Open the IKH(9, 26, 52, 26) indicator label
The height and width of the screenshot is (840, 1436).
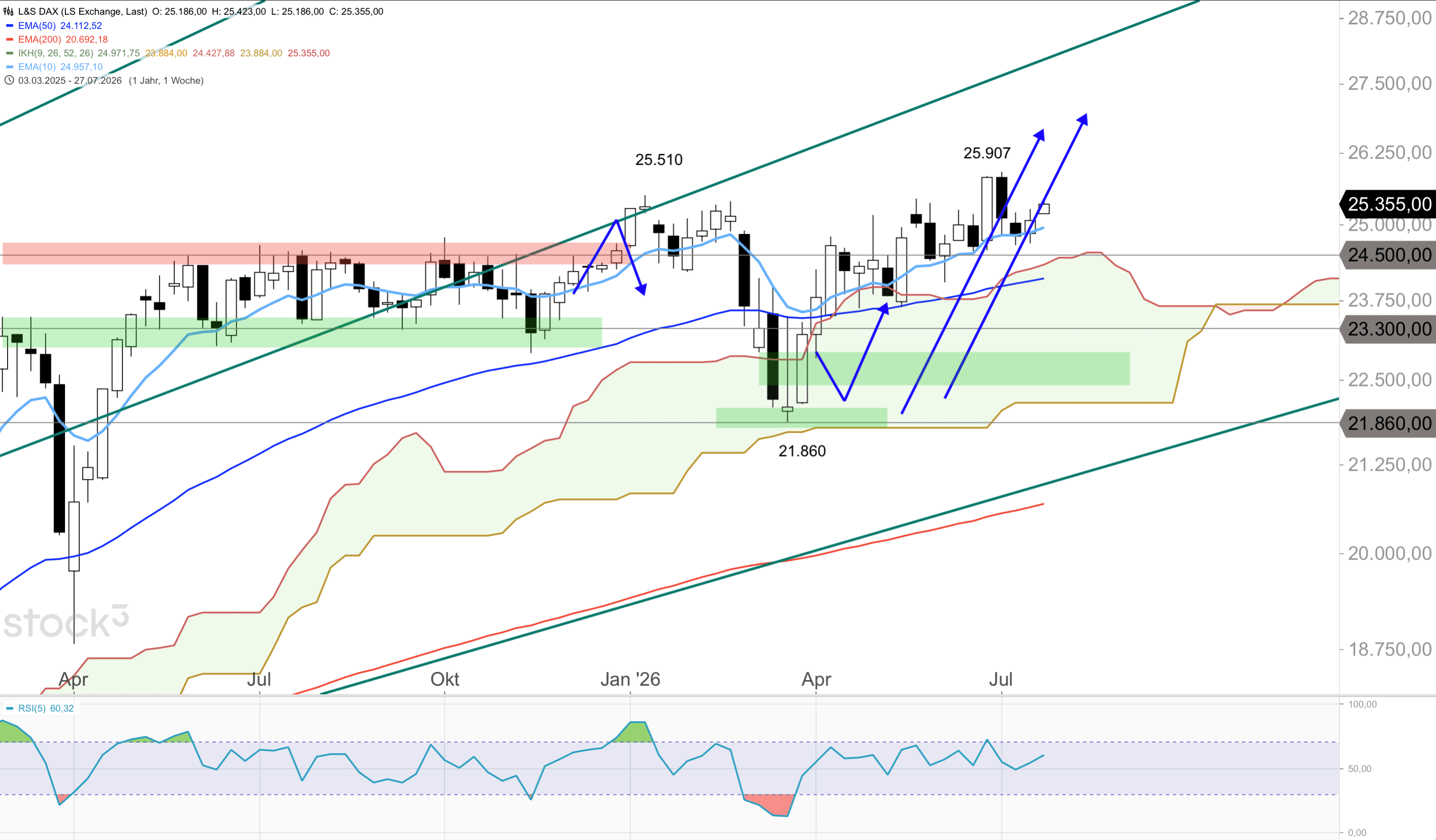coord(55,53)
